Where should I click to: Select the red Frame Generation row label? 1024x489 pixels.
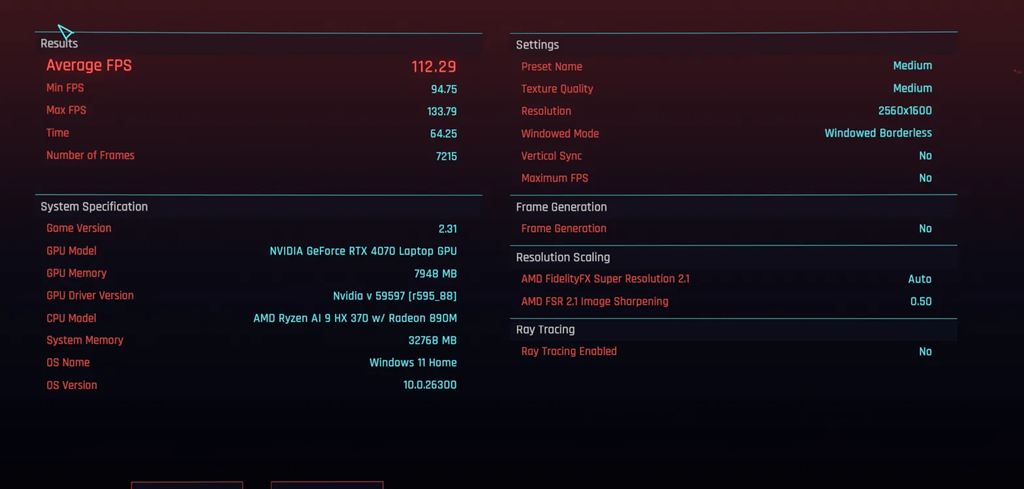click(x=564, y=229)
